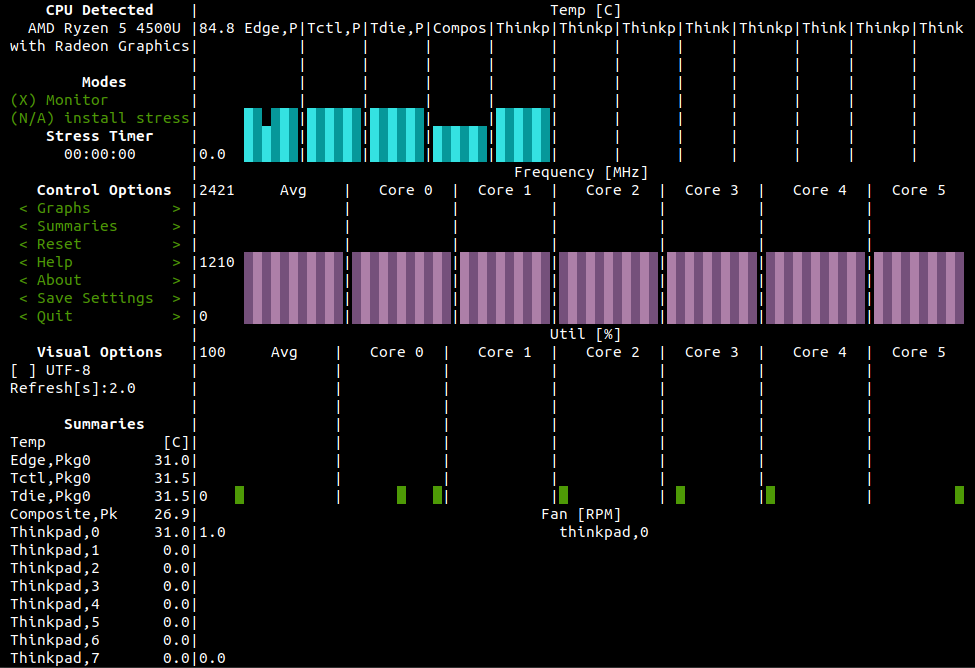This screenshot has height=668, width=975.
Task: Click the Core 3 label in Util graph
Action: (x=711, y=352)
